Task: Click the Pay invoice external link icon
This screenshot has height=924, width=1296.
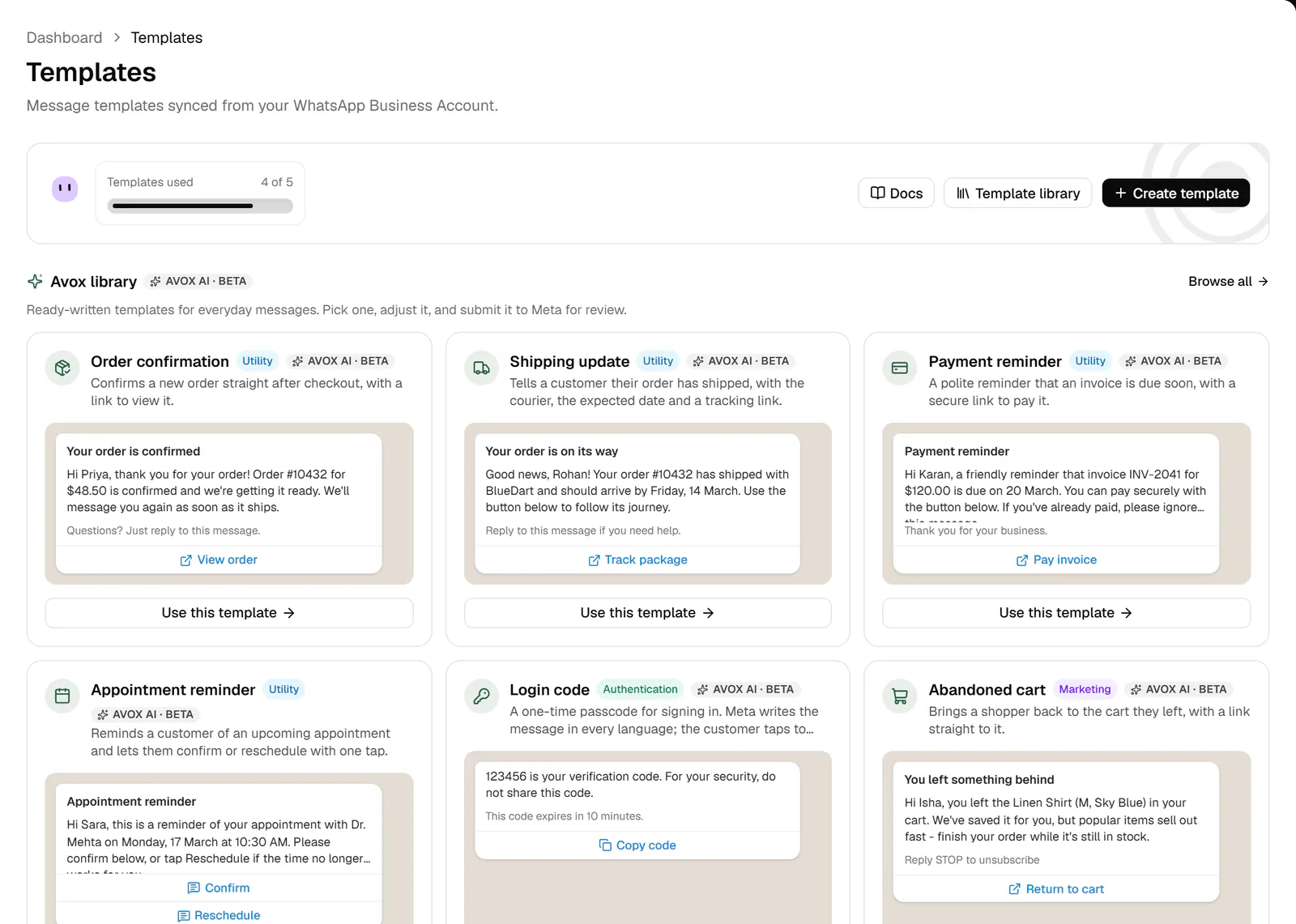Action: (1022, 560)
